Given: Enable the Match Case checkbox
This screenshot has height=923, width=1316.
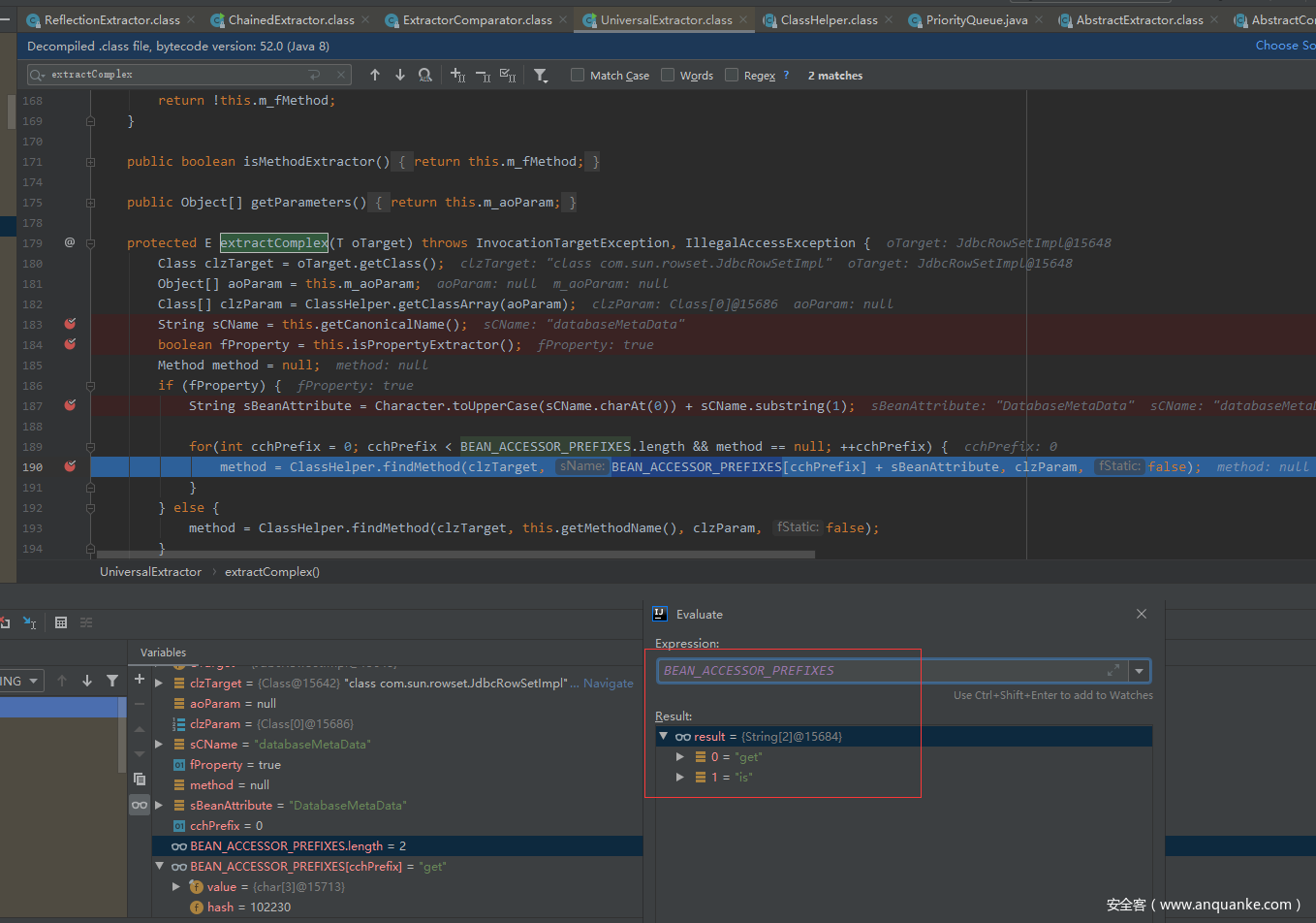Looking at the screenshot, I should 578,75.
